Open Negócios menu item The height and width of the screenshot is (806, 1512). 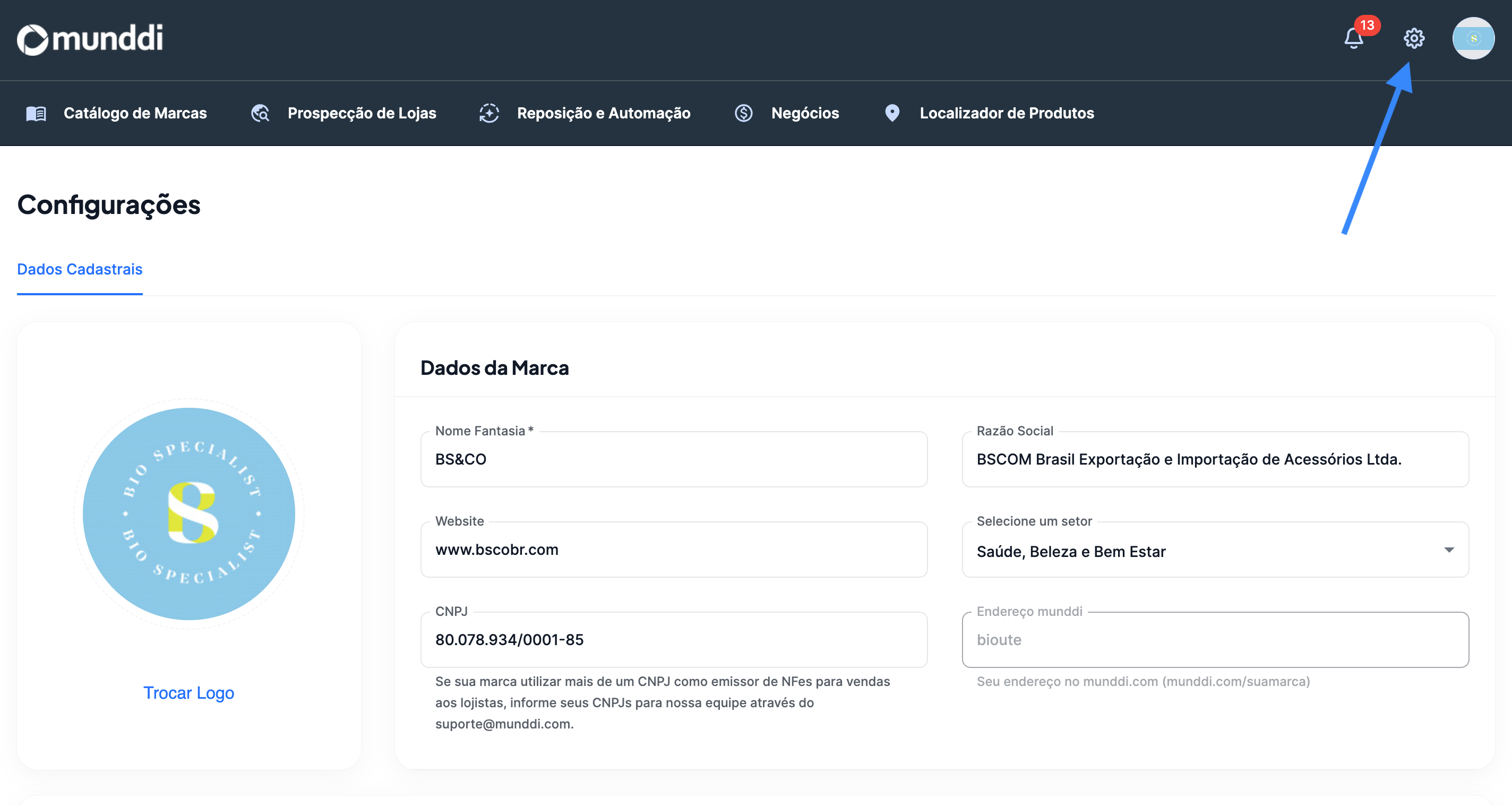[804, 113]
